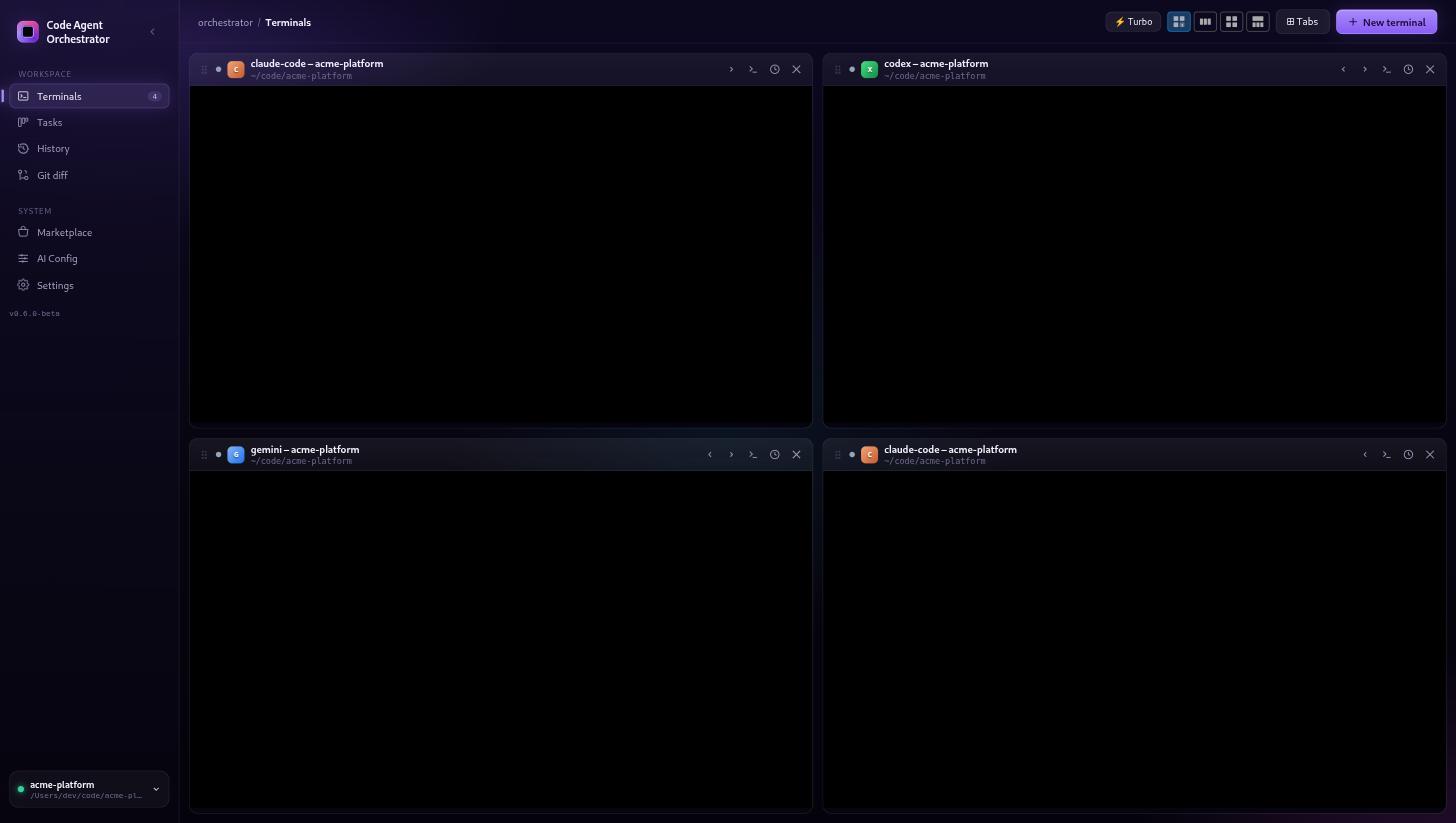Create a new terminal
The image size is (1456, 823).
pos(1386,22)
